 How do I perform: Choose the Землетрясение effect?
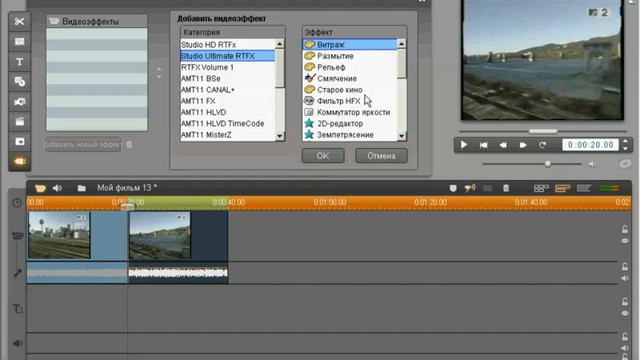click(350, 135)
